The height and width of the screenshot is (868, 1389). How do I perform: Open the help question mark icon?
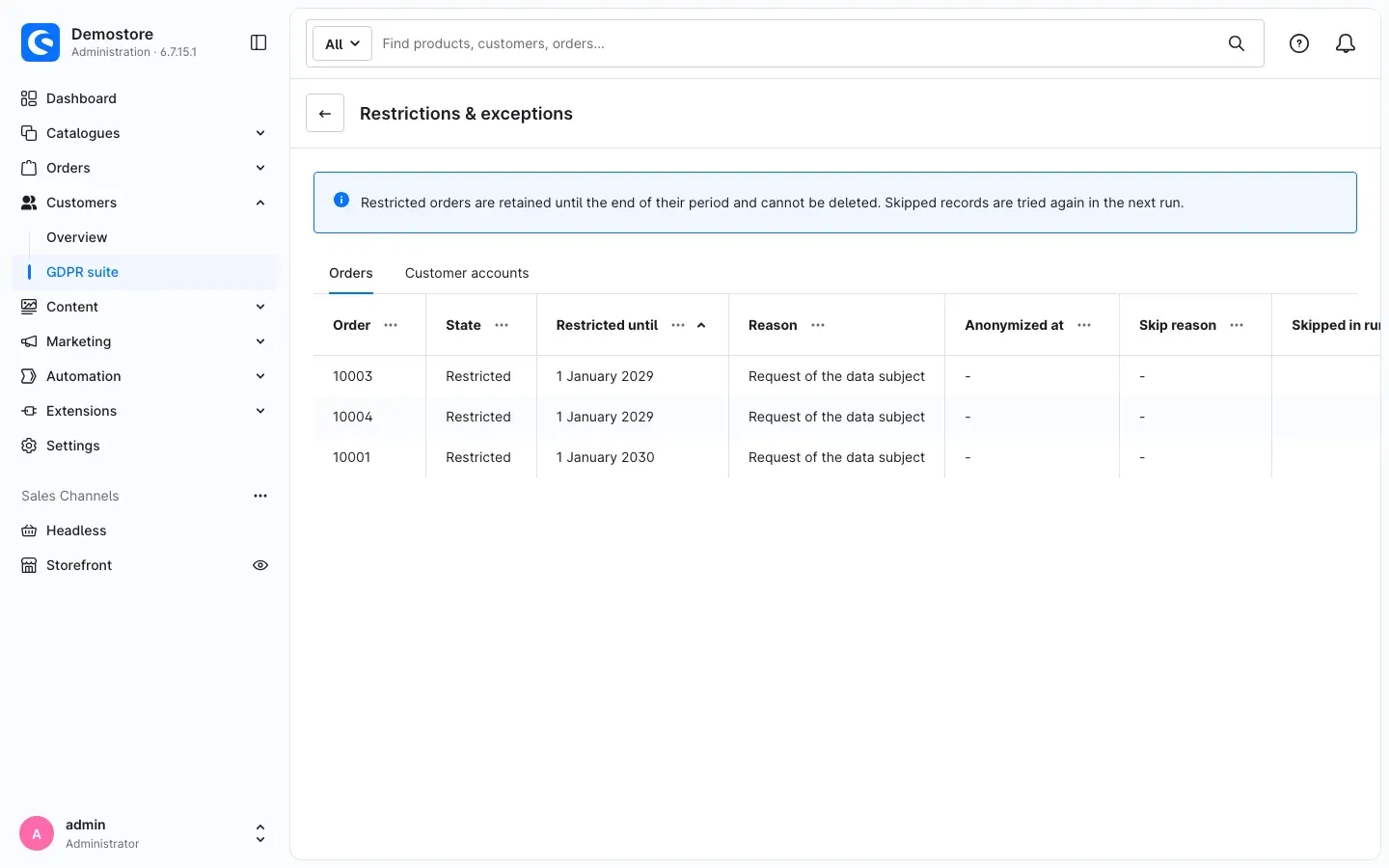point(1299,43)
